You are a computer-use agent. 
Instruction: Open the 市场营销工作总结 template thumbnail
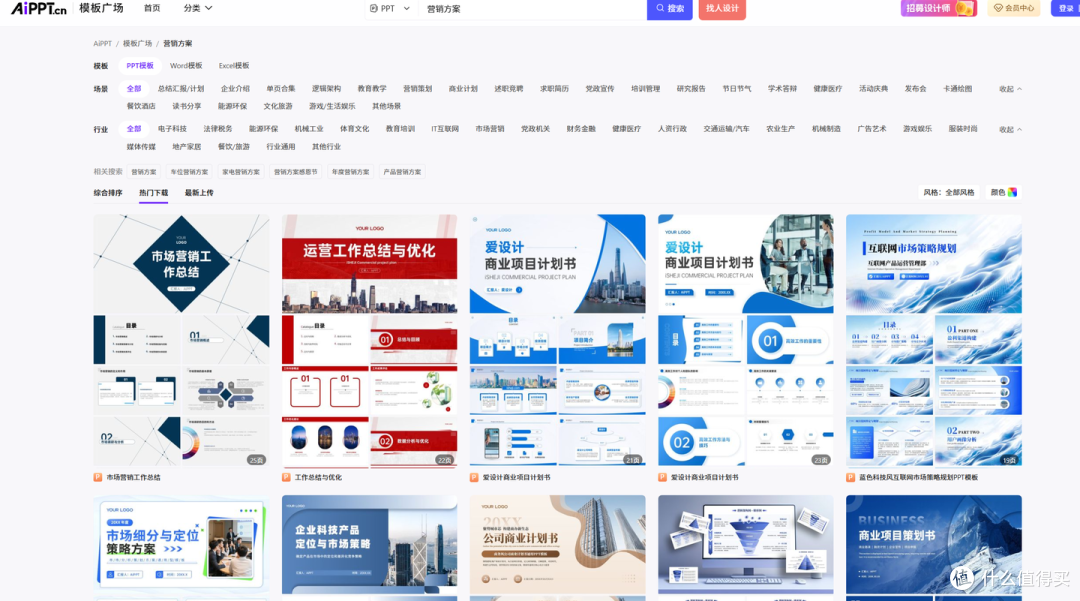[x=181, y=340]
